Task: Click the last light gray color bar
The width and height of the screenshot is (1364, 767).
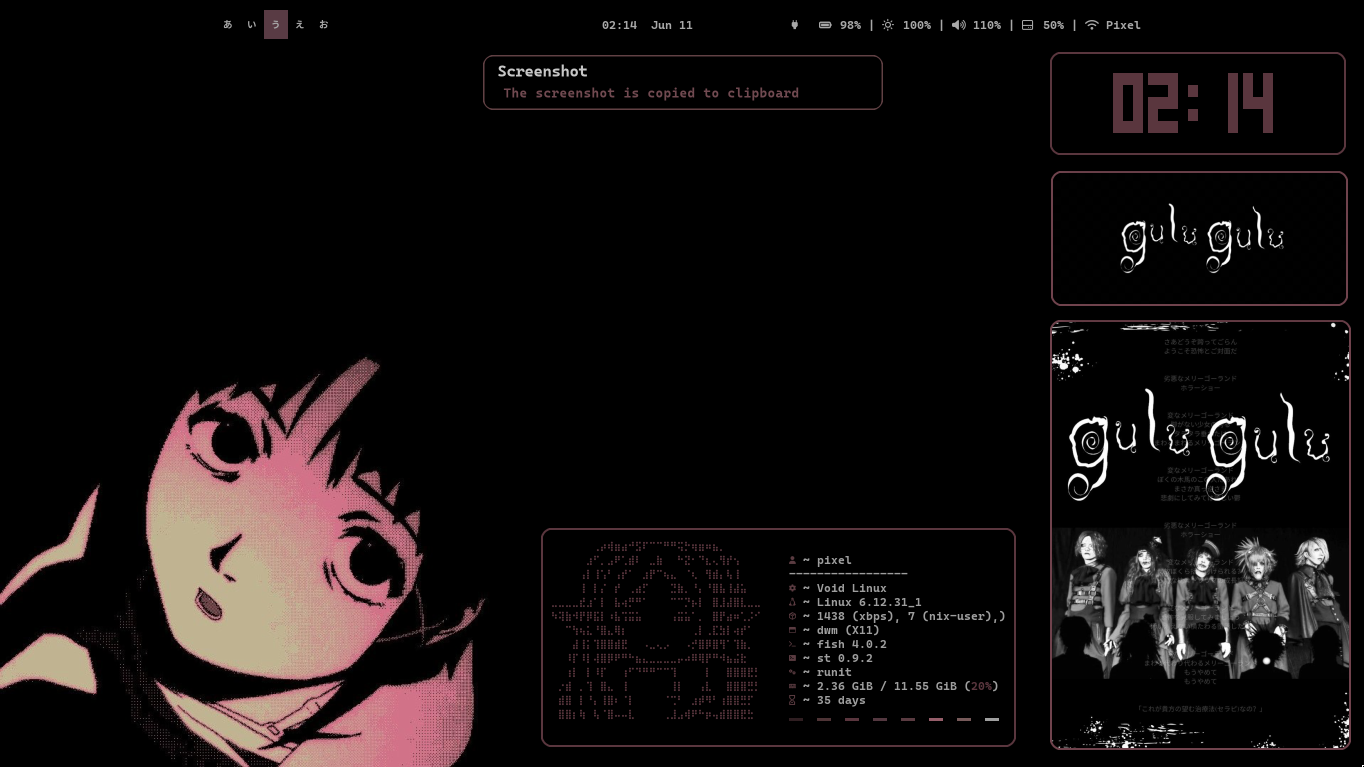Action: coord(992,719)
